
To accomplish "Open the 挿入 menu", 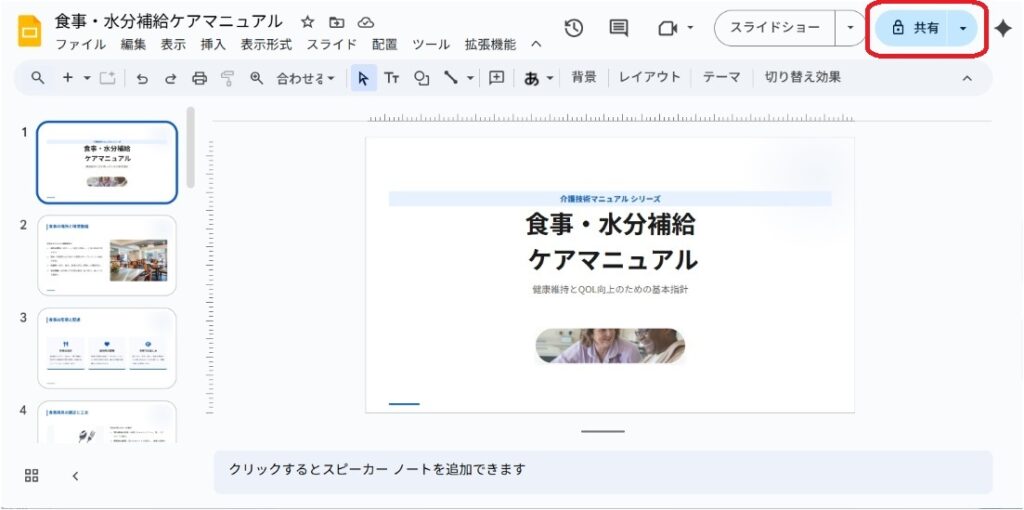I will pyautogui.click(x=213, y=45).
